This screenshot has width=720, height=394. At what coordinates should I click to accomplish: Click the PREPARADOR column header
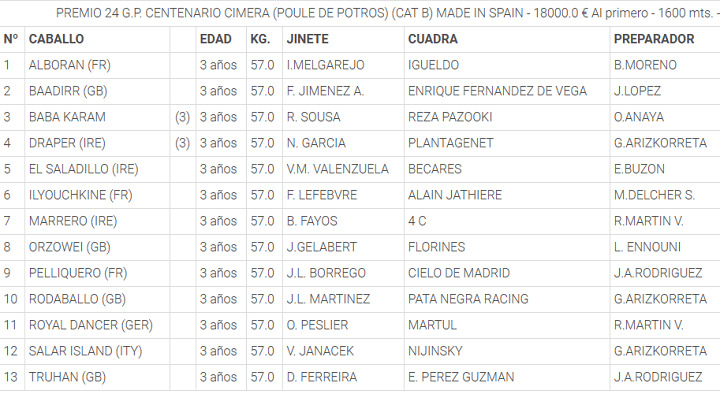click(x=654, y=39)
